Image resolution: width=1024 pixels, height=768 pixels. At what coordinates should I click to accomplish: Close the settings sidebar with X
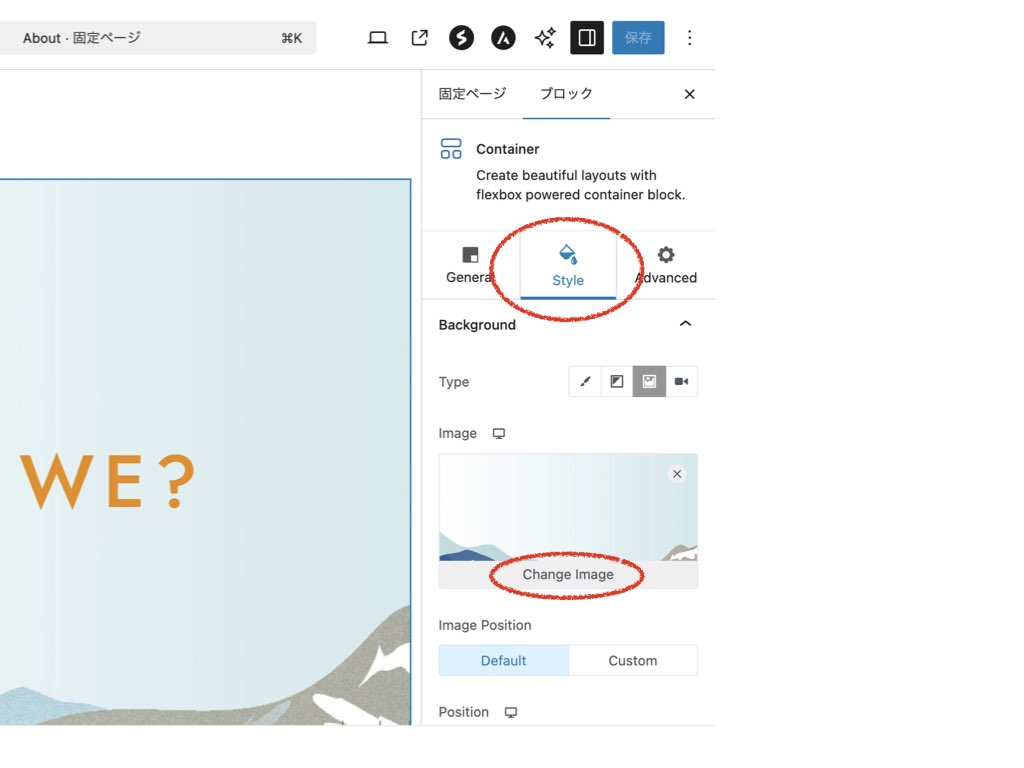pyautogui.click(x=689, y=94)
